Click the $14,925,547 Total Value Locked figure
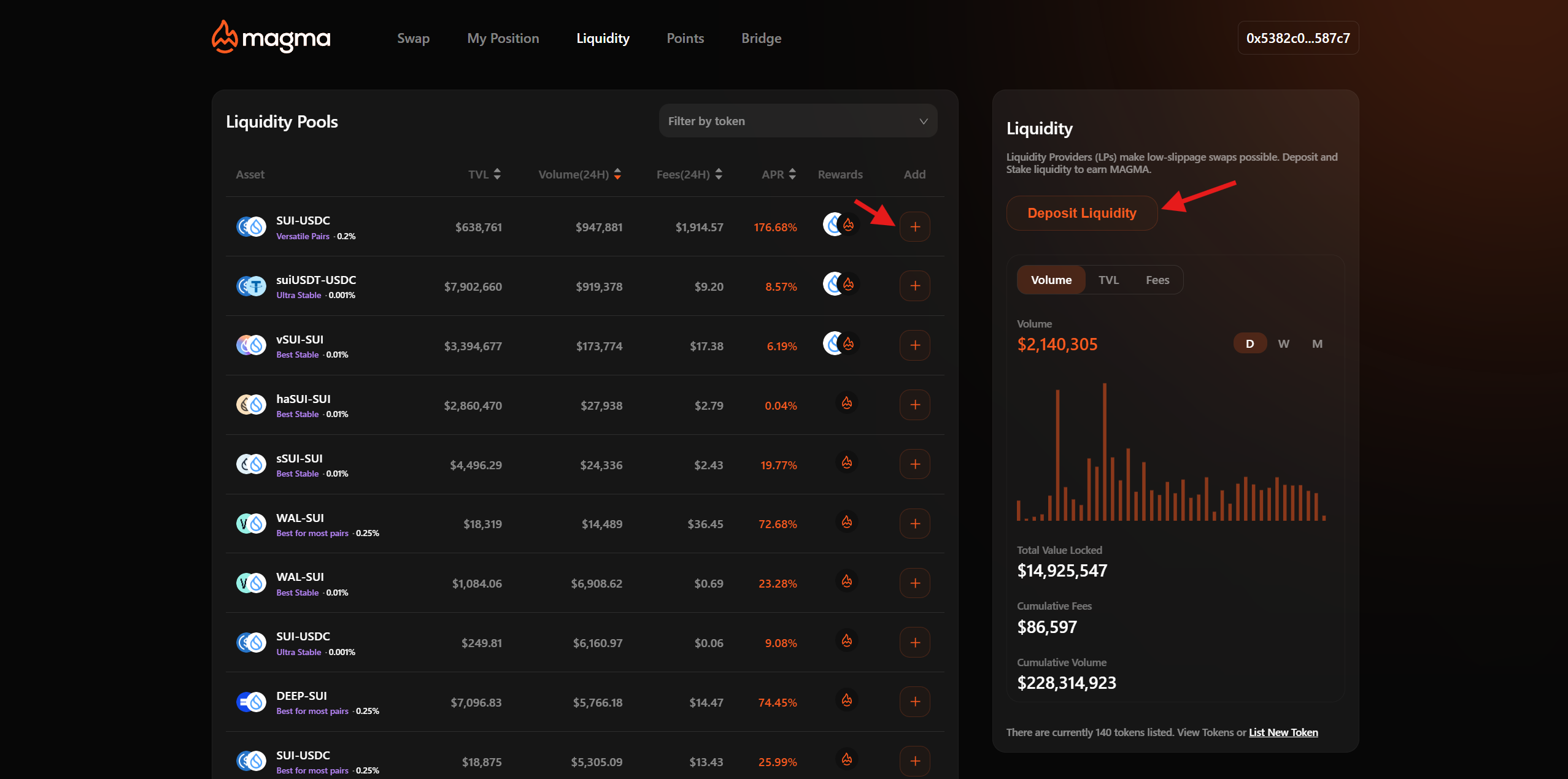This screenshot has width=1568, height=779. (x=1062, y=571)
